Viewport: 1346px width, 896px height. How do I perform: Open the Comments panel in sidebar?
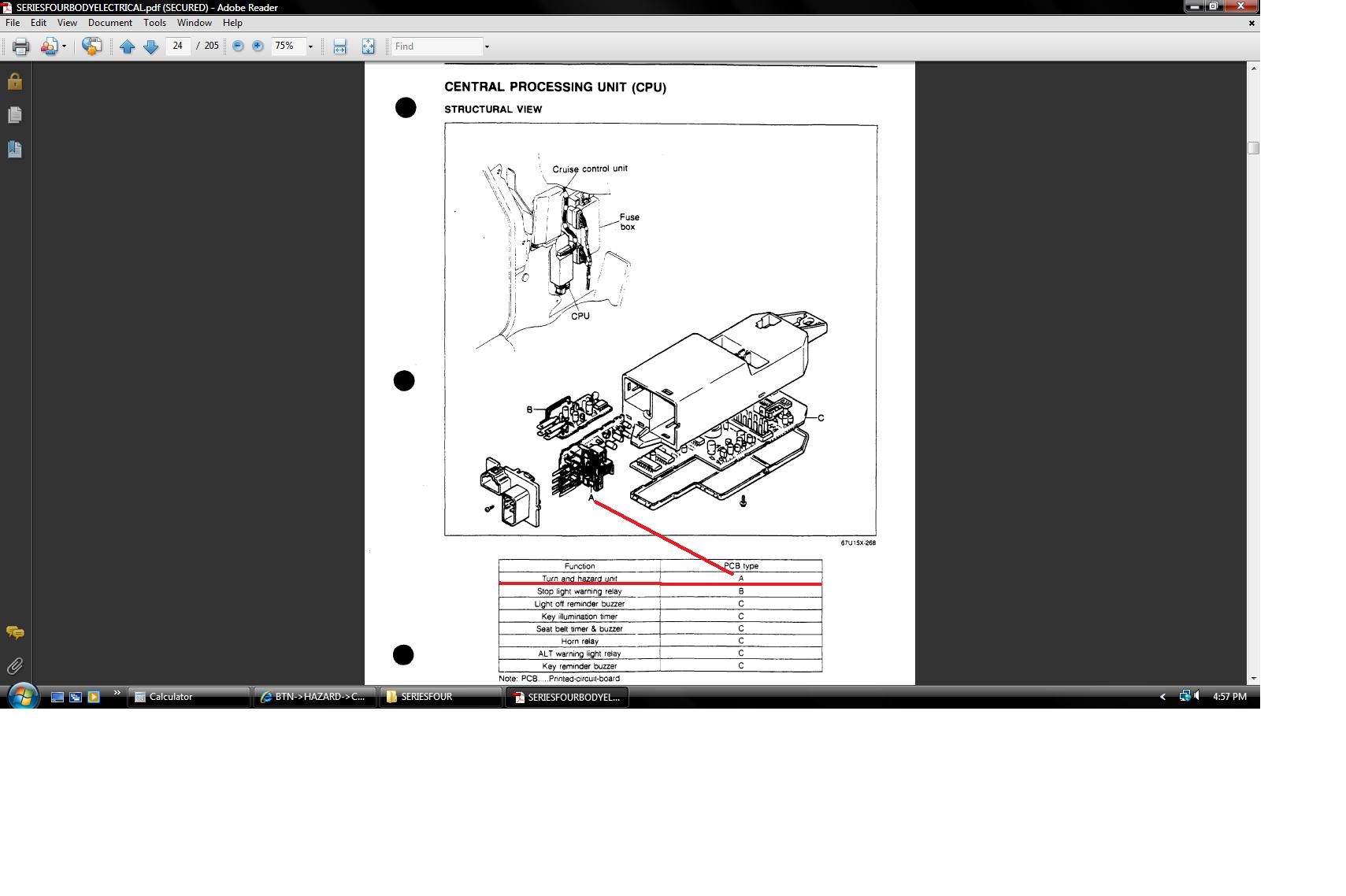coord(15,632)
